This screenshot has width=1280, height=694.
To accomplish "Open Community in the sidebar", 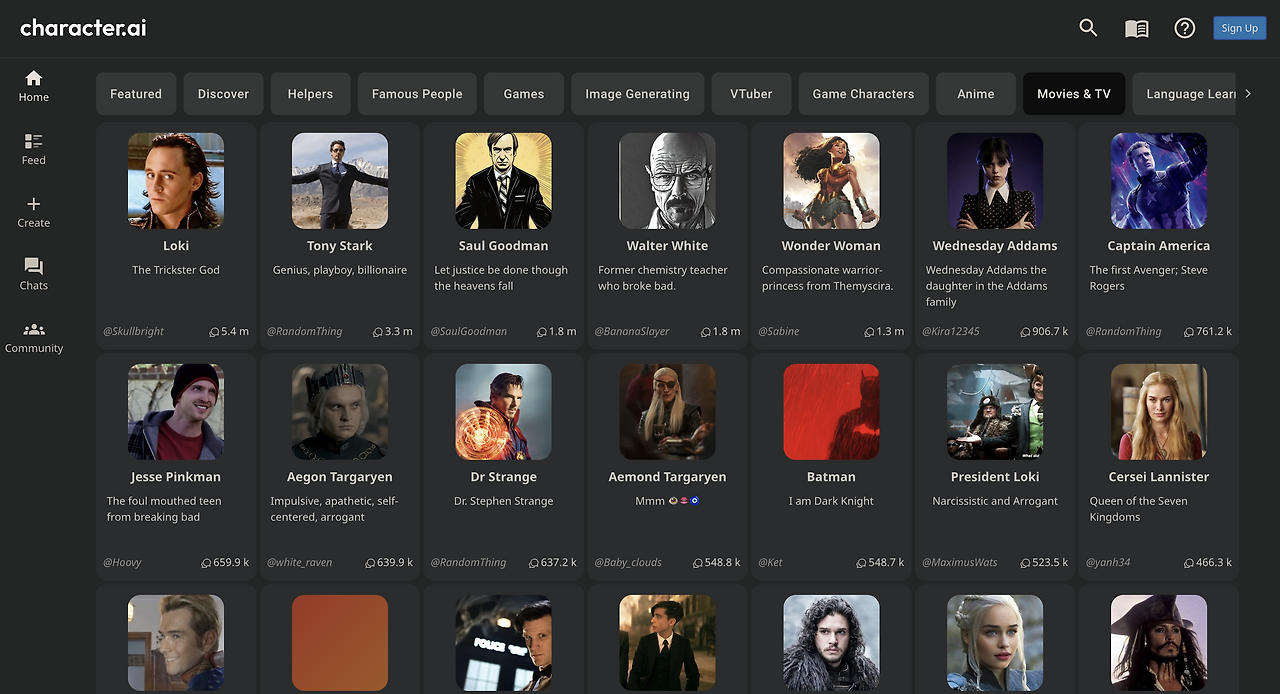I will point(34,337).
